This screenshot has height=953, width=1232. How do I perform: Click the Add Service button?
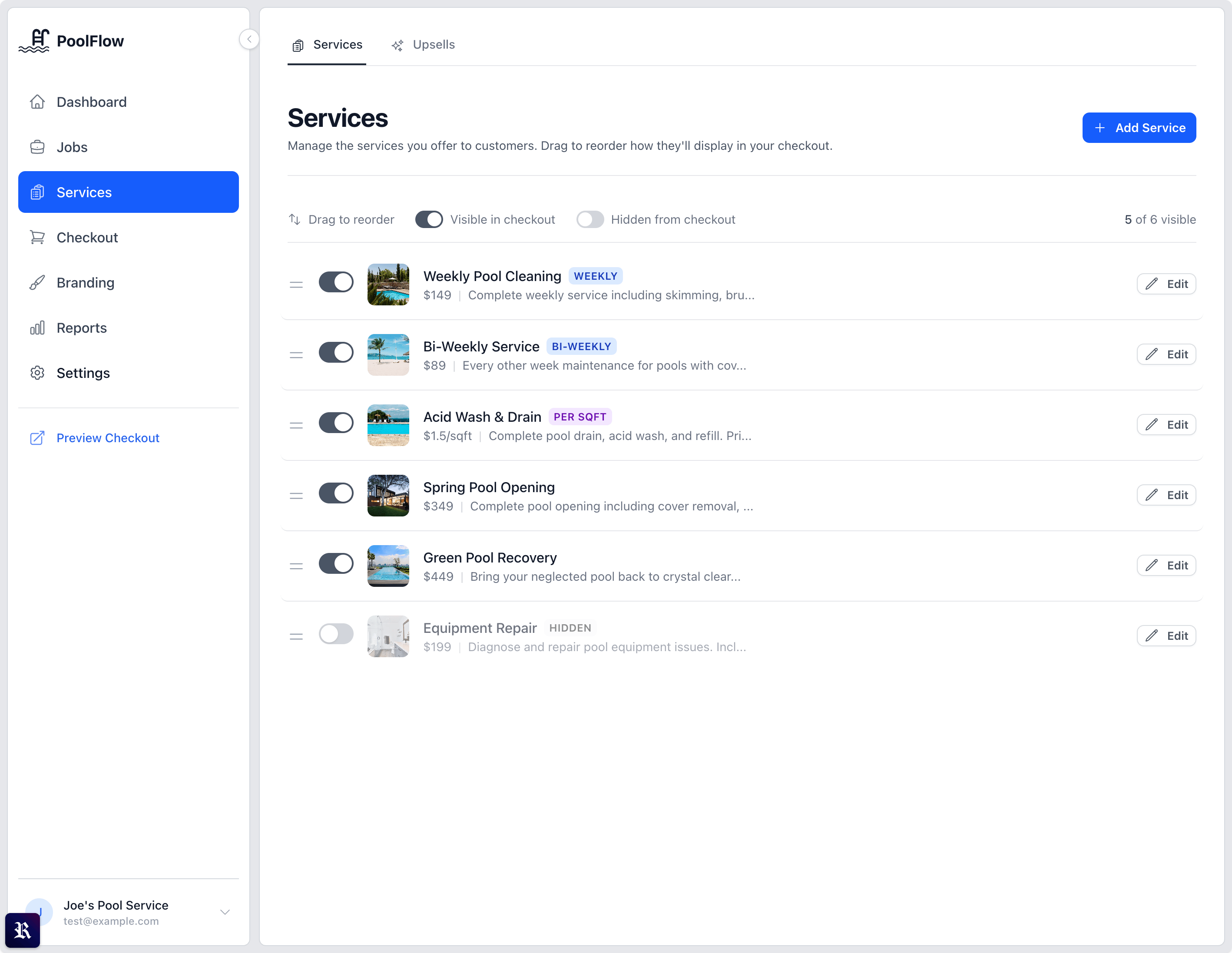[x=1139, y=127]
